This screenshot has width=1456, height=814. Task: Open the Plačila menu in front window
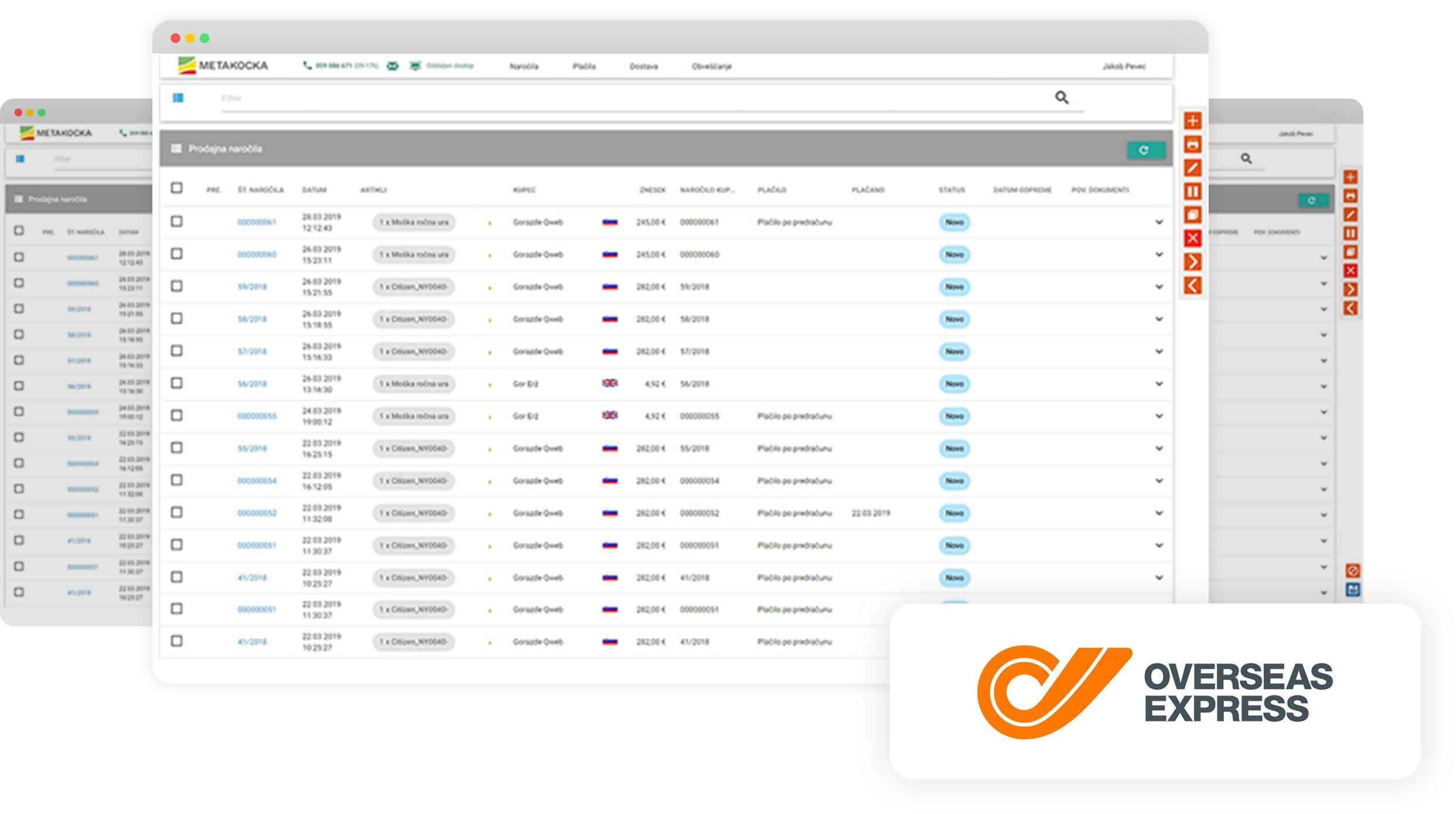click(x=584, y=66)
